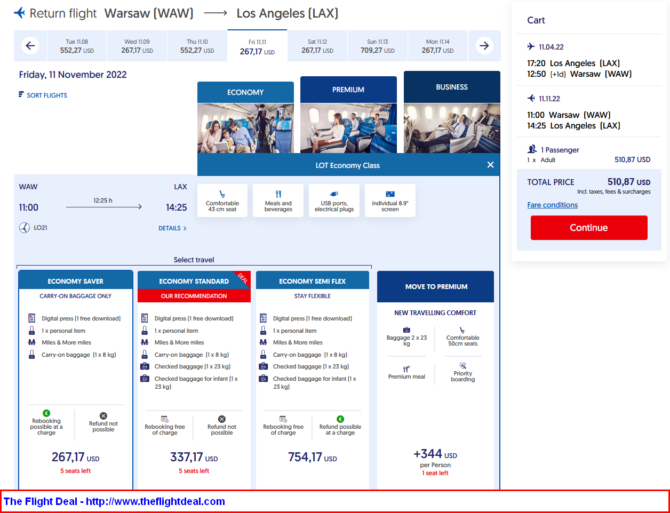670x513 pixels.
Task: Click the 754,17 USD Semi Flex price
Action: click(x=312, y=457)
